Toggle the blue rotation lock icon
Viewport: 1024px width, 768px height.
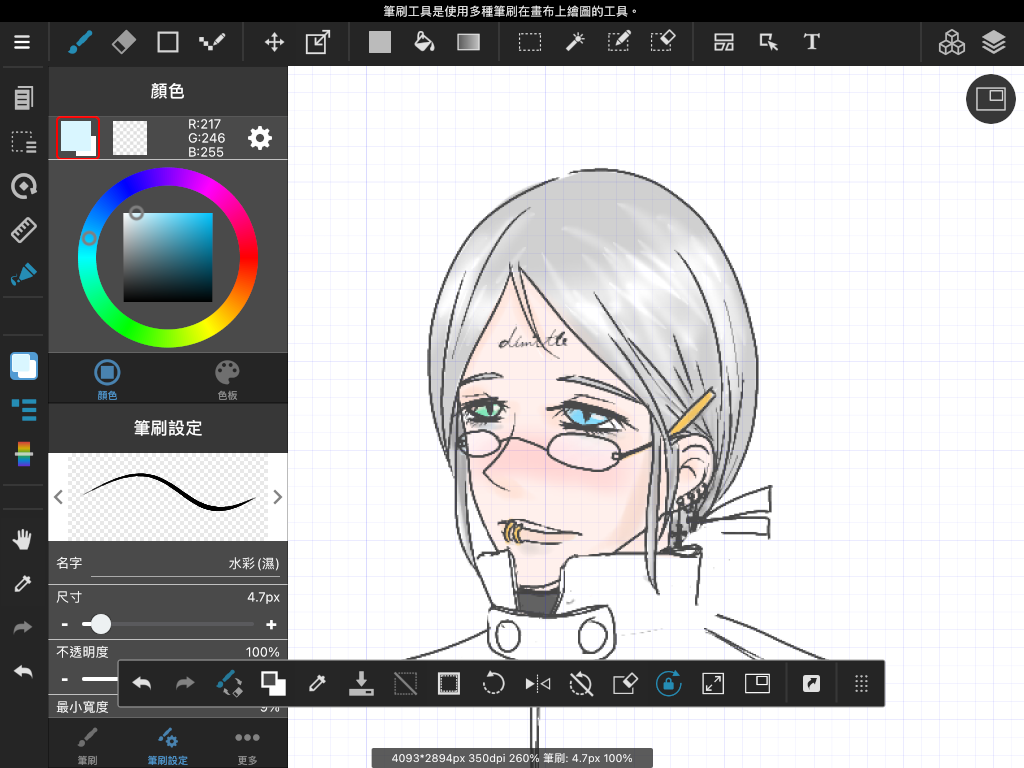(x=669, y=684)
